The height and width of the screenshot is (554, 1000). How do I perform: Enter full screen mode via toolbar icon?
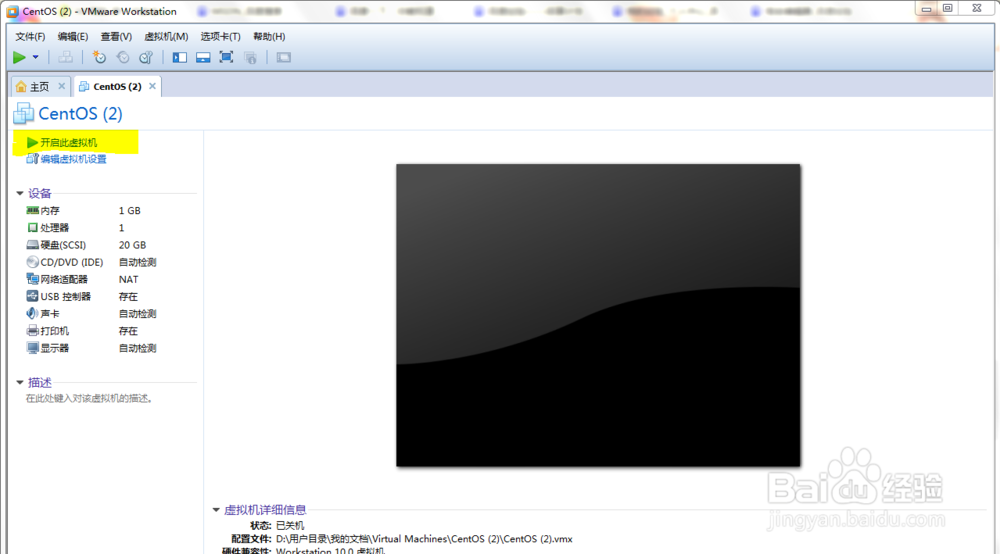pyautogui.click(x=226, y=57)
